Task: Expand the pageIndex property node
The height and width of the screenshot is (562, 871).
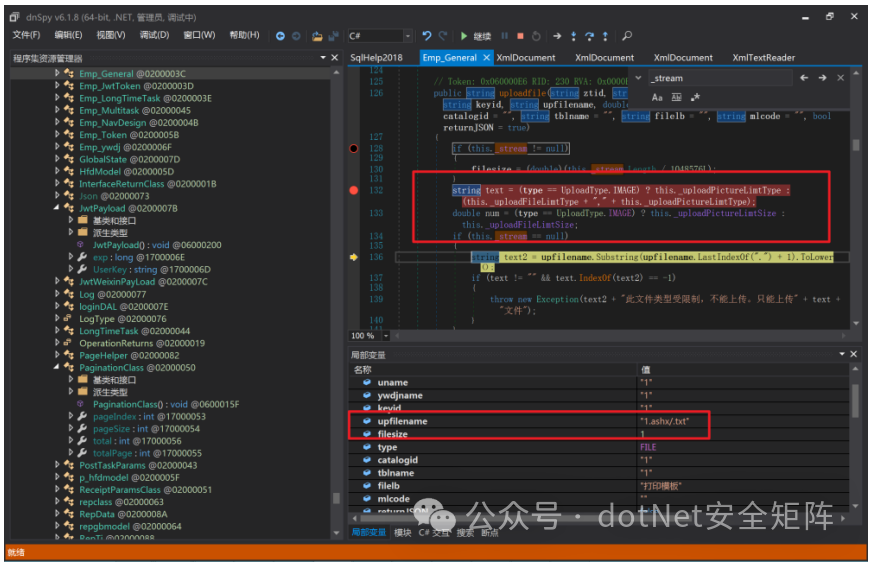Action: tap(71, 416)
